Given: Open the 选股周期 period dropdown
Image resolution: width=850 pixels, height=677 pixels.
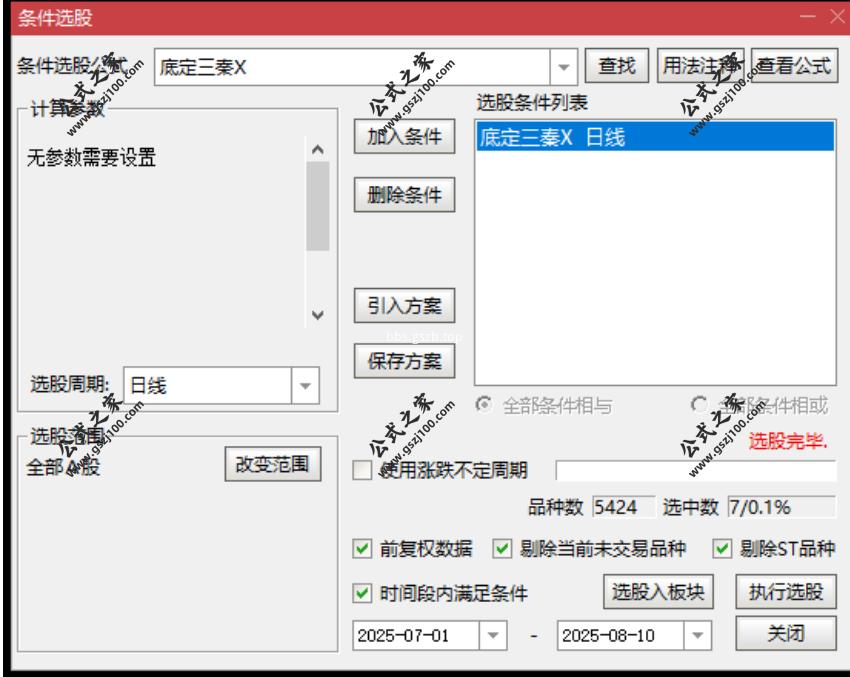Looking at the screenshot, I should pyautogui.click(x=305, y=386).
